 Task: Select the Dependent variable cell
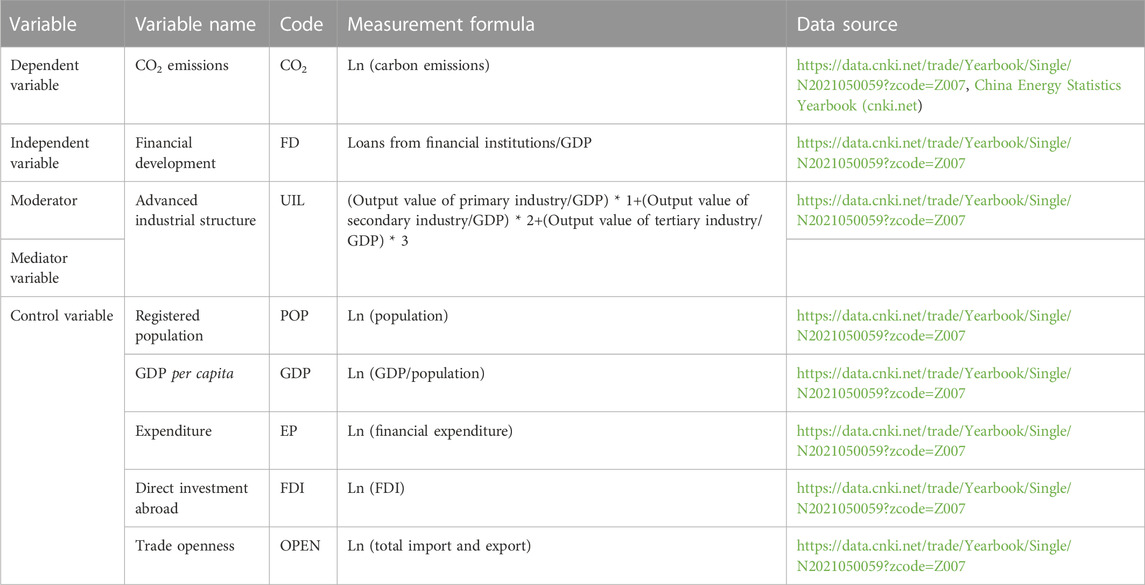[45, 76]
